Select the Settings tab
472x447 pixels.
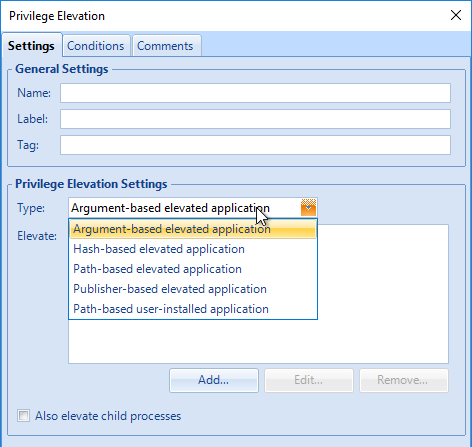(x=32, y=46)
